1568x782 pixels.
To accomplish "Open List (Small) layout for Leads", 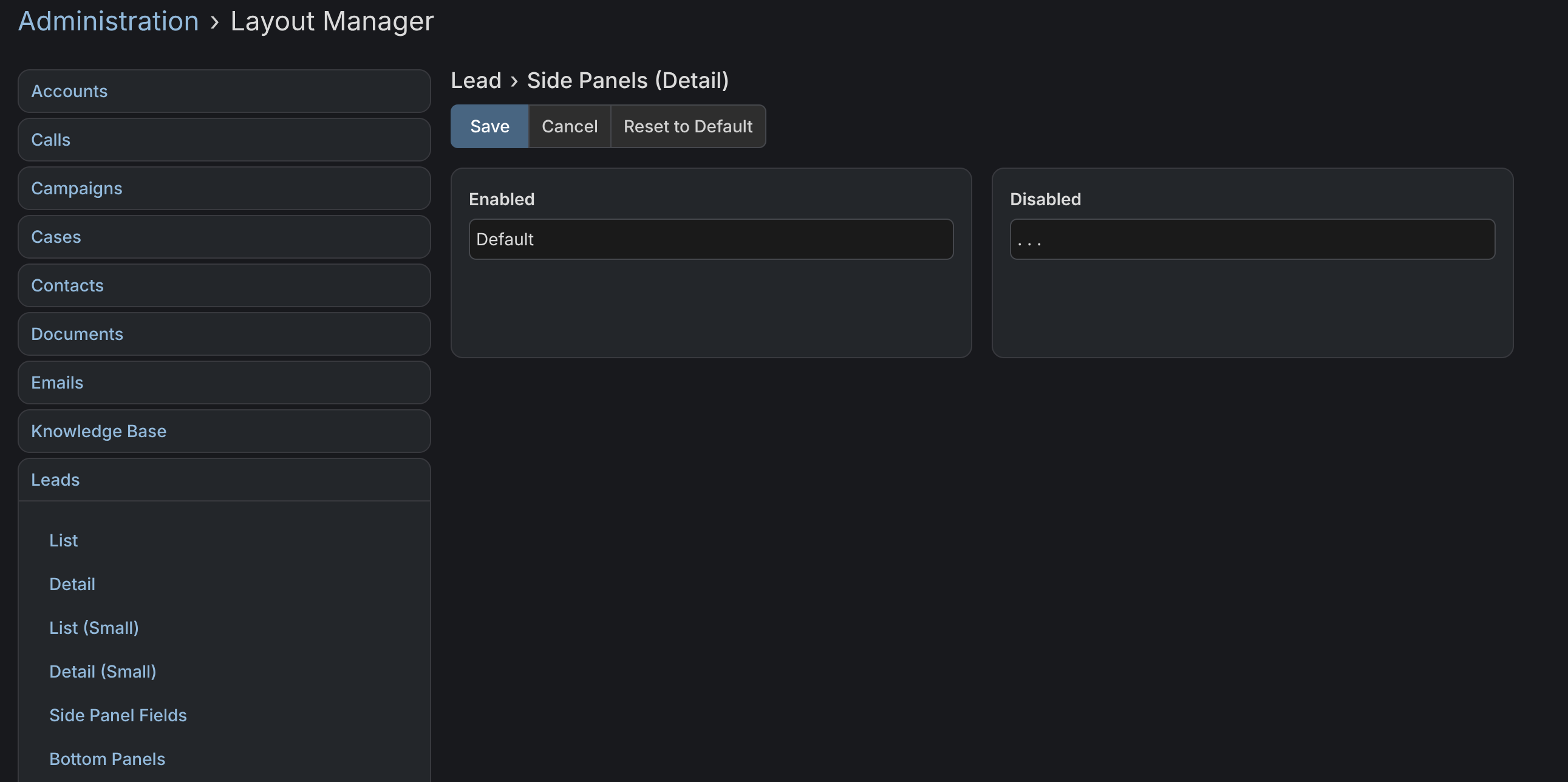I will [94, 628].
